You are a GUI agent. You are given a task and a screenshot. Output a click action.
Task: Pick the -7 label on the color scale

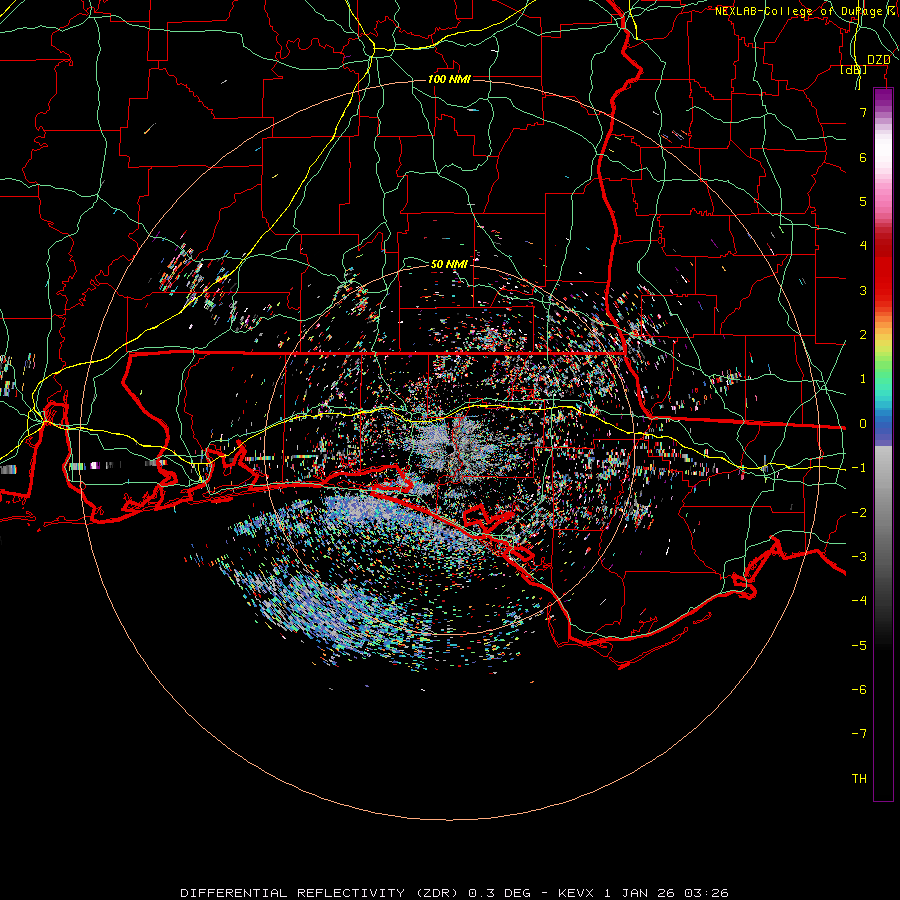click(859, 734)
